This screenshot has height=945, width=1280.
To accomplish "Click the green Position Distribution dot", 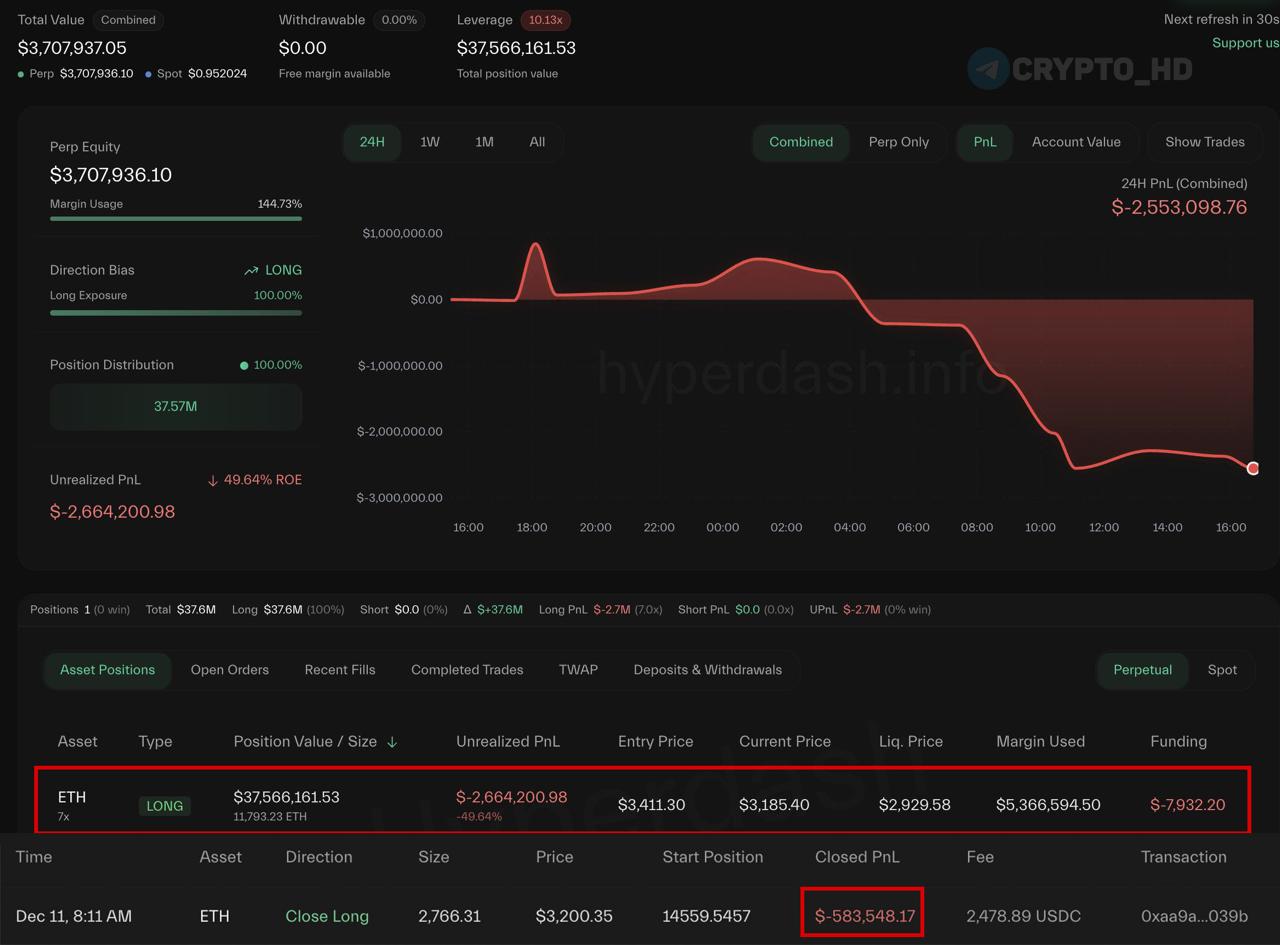I will tap(243, 366).
